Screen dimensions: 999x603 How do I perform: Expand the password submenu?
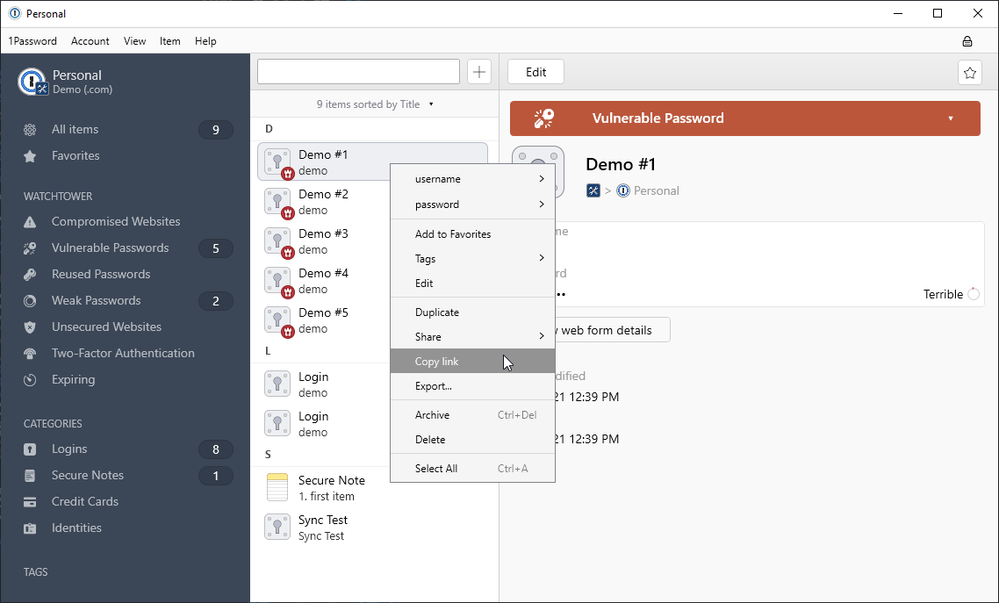(542, 205)
